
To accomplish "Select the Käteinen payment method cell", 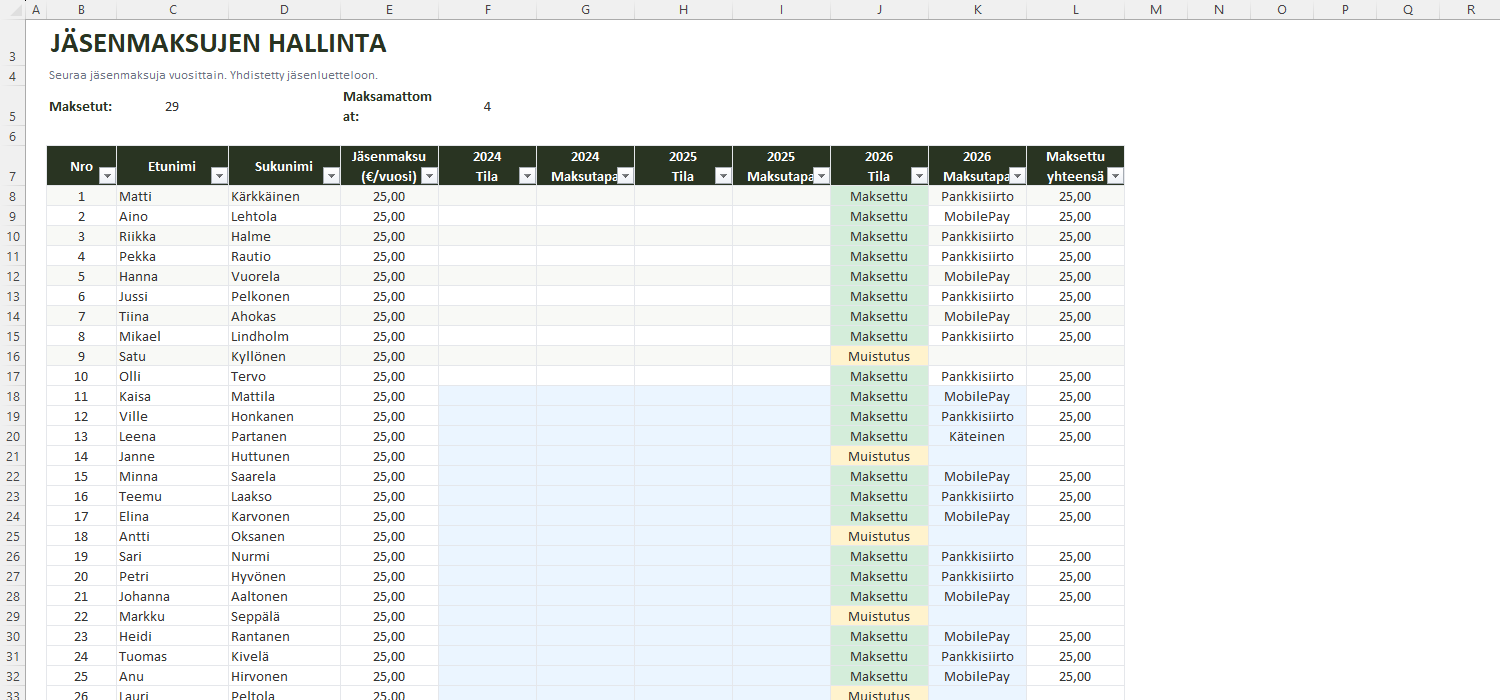I will pyautogui.click(x=977, y=436).
